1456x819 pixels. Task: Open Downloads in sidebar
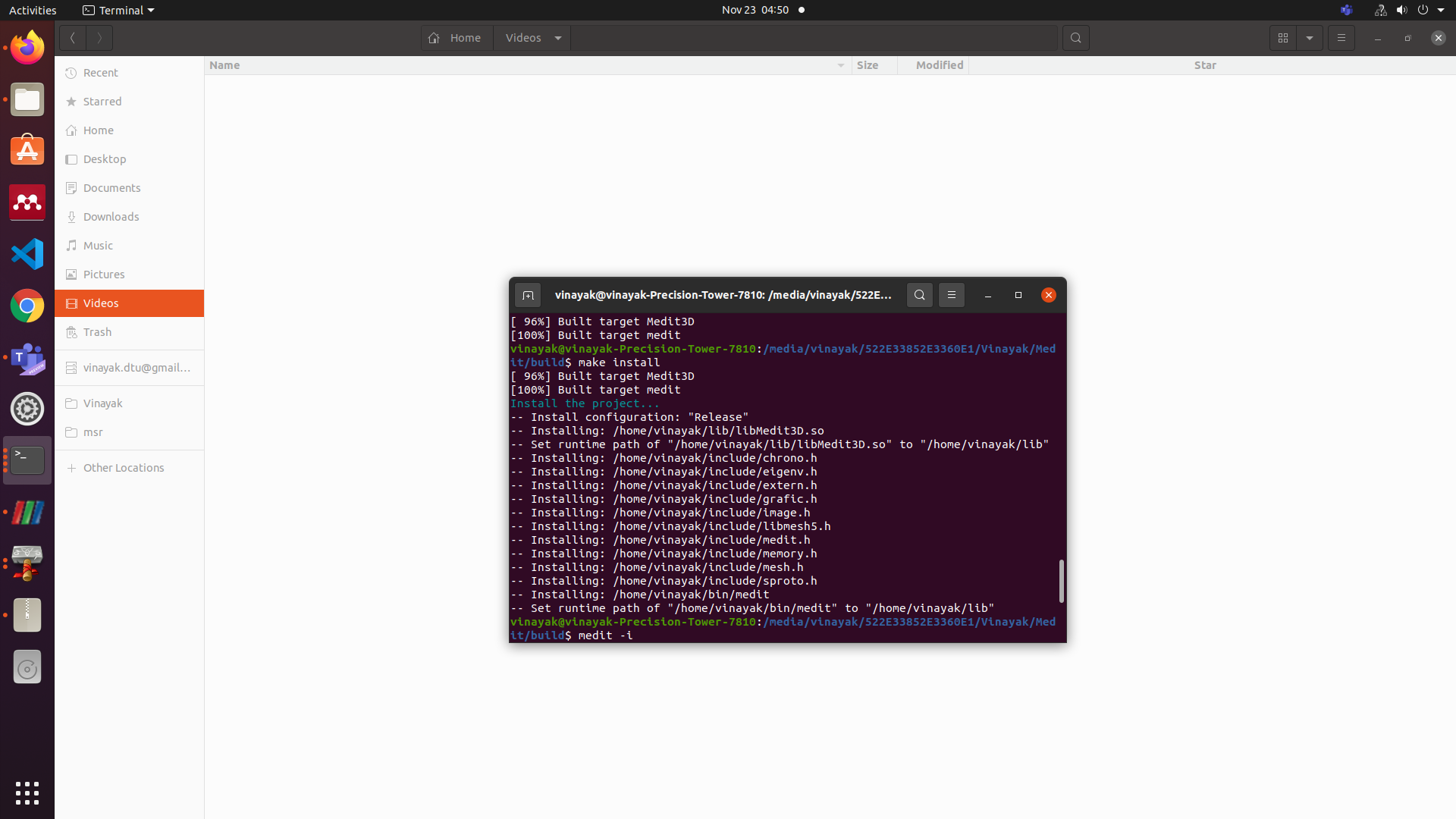click(x=129, y=217)
